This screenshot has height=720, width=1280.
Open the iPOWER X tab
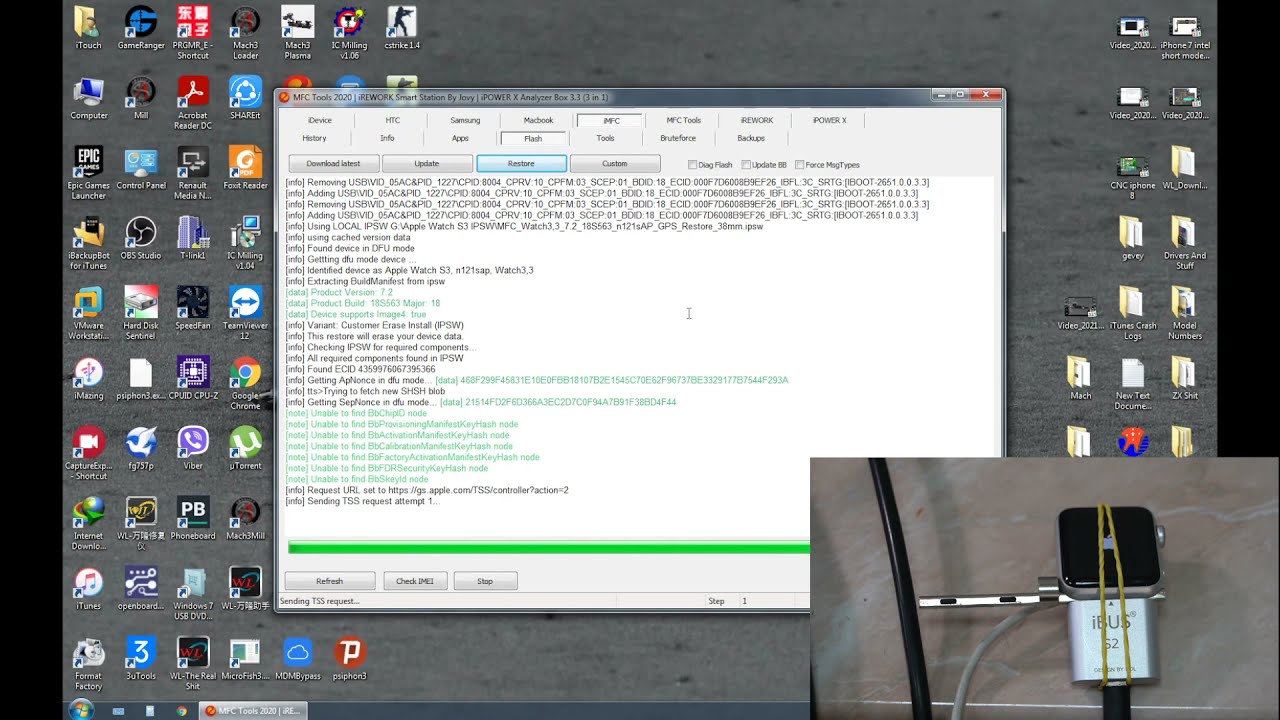(829, 120)
